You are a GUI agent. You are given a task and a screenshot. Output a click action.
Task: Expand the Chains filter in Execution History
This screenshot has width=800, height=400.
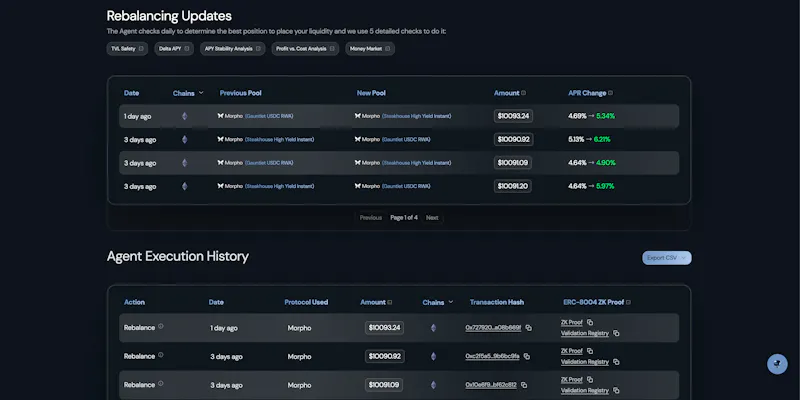tap(438, 302)
